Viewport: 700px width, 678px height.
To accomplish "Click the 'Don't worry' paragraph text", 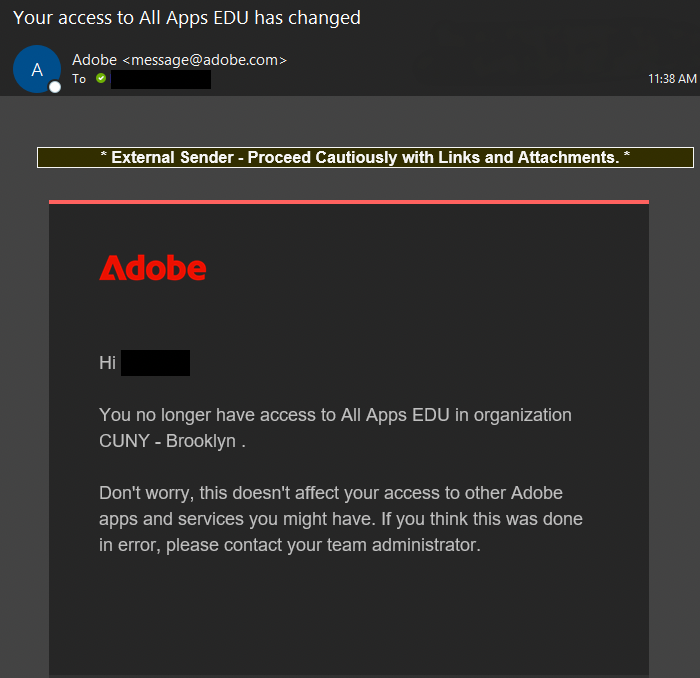I will (x=330, y=493).
